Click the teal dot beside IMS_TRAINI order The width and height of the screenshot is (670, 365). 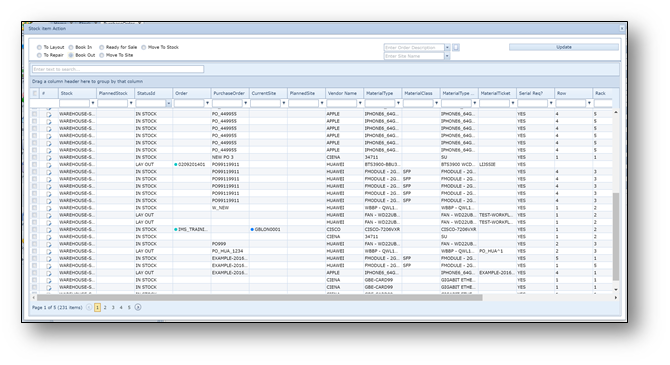[x=176, y=230]
